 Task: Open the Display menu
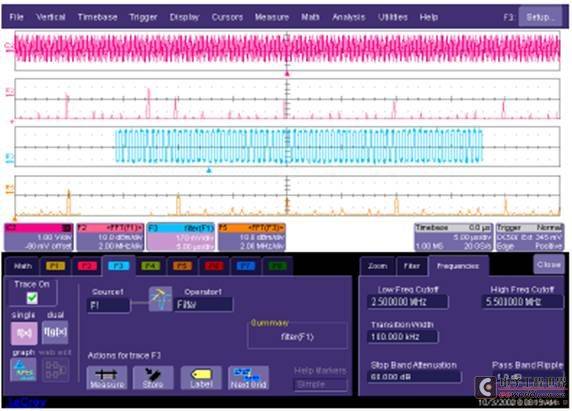pos(184,17)
